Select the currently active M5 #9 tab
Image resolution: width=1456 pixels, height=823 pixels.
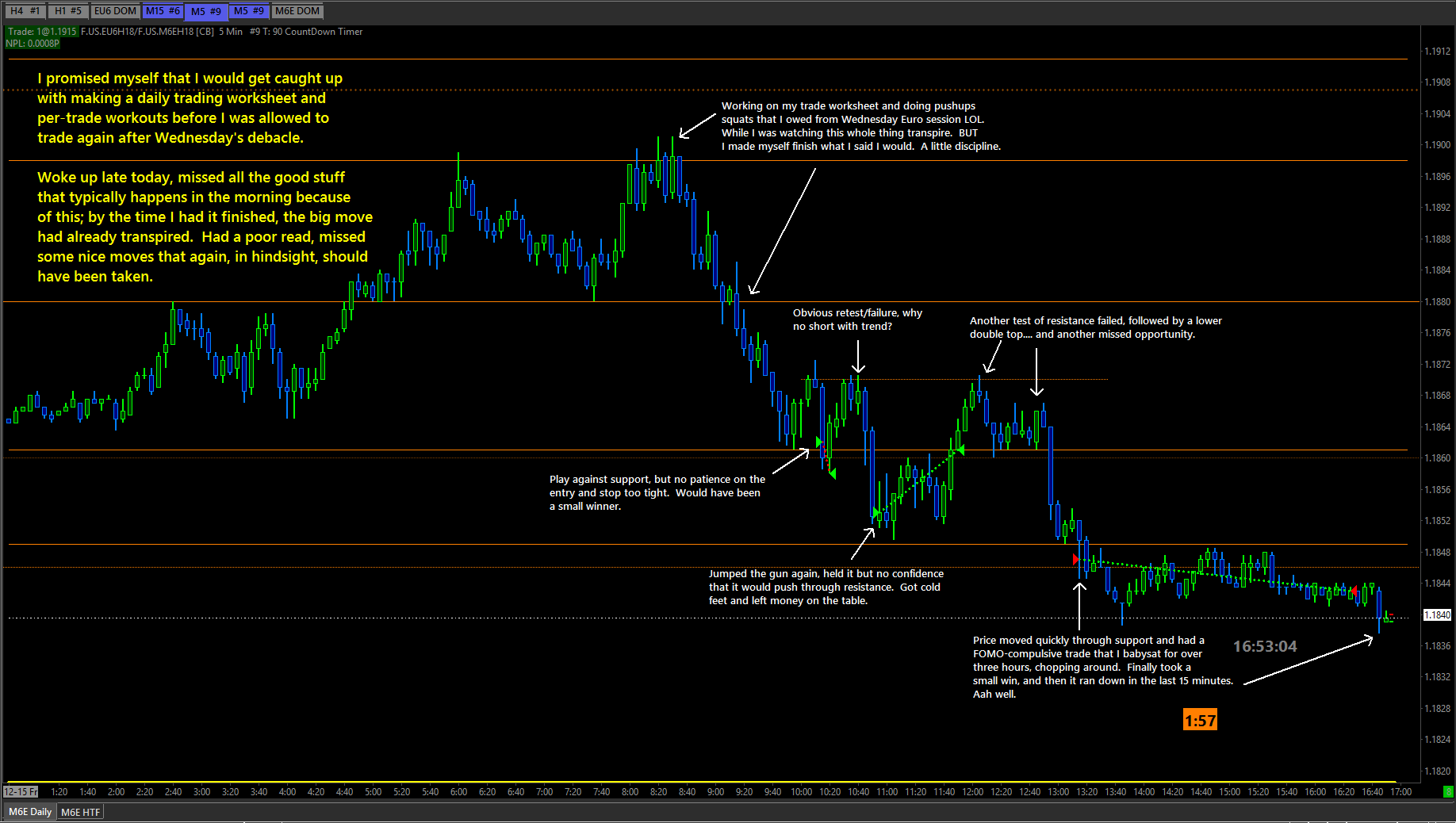point(206,11)
